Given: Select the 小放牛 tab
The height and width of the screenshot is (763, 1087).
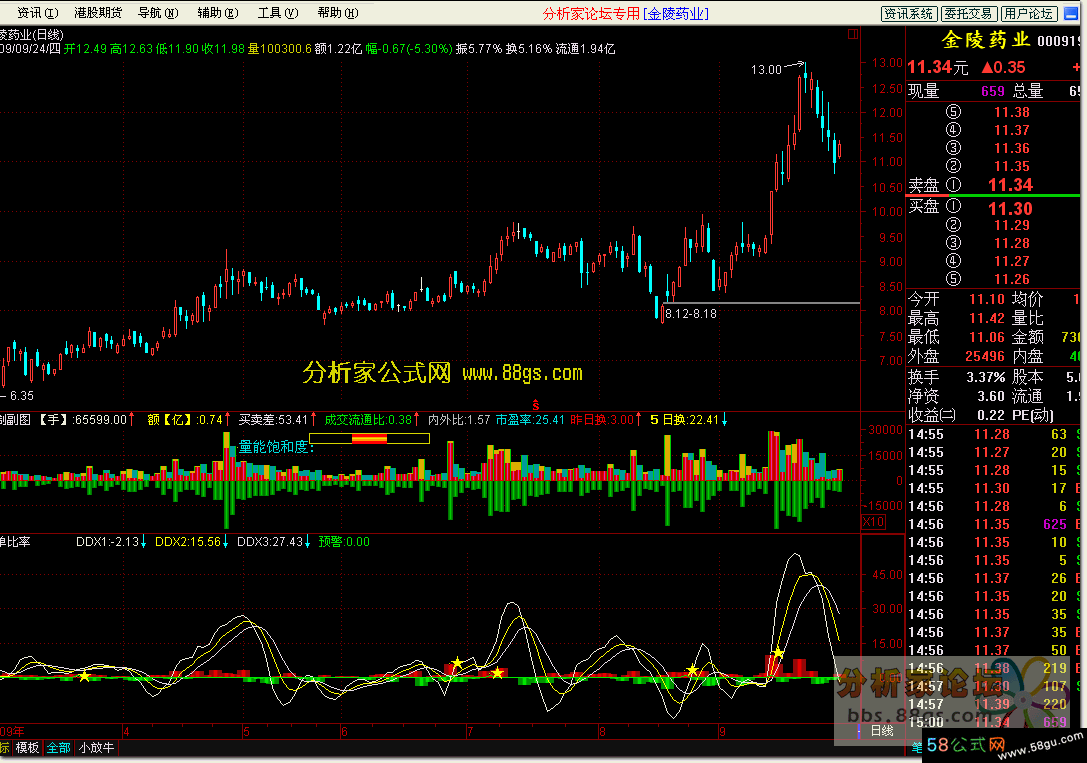Looking at the screenshot, I should 96,748.
